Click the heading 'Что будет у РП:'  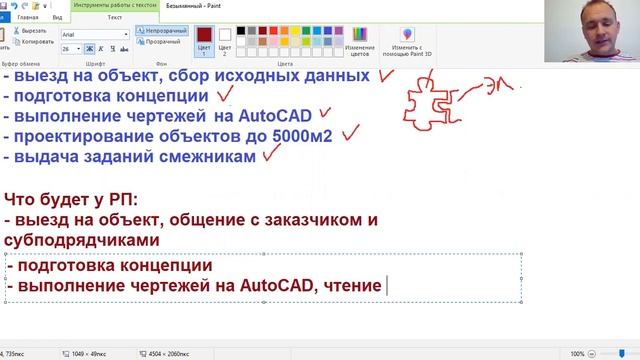[71, 200]
